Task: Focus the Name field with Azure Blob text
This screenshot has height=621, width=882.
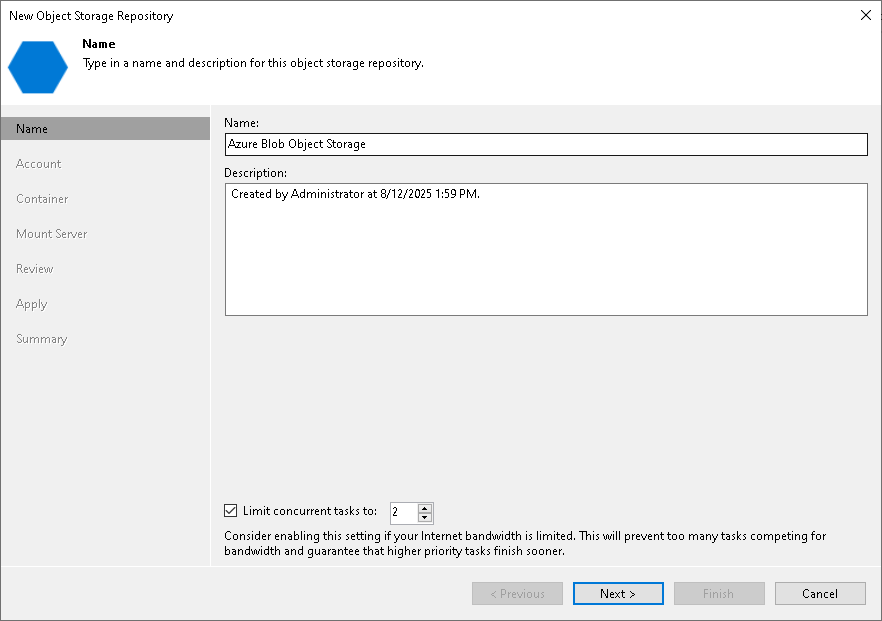Action: [x=546, y=145]
